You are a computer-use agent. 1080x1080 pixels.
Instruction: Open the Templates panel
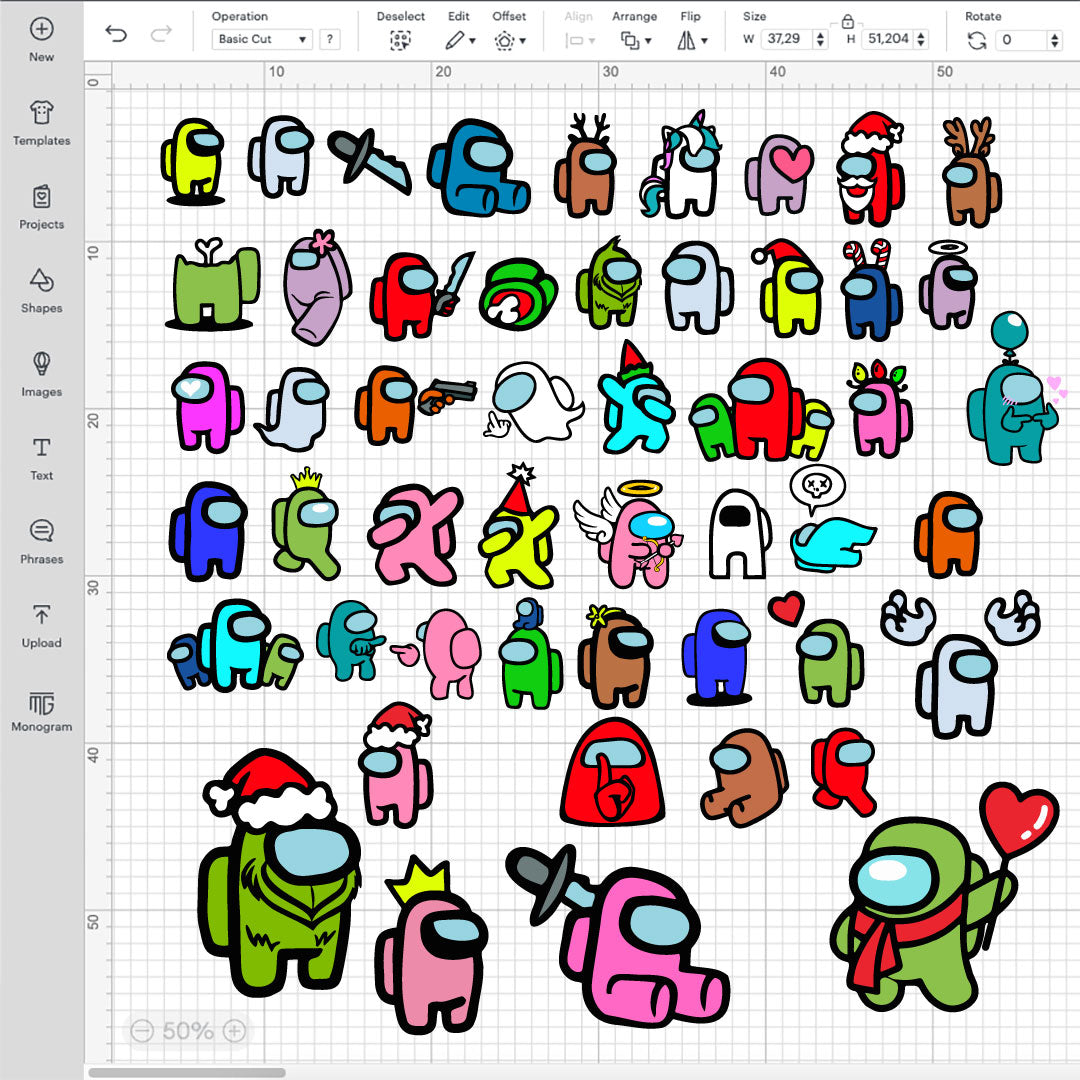pos(41,123)
